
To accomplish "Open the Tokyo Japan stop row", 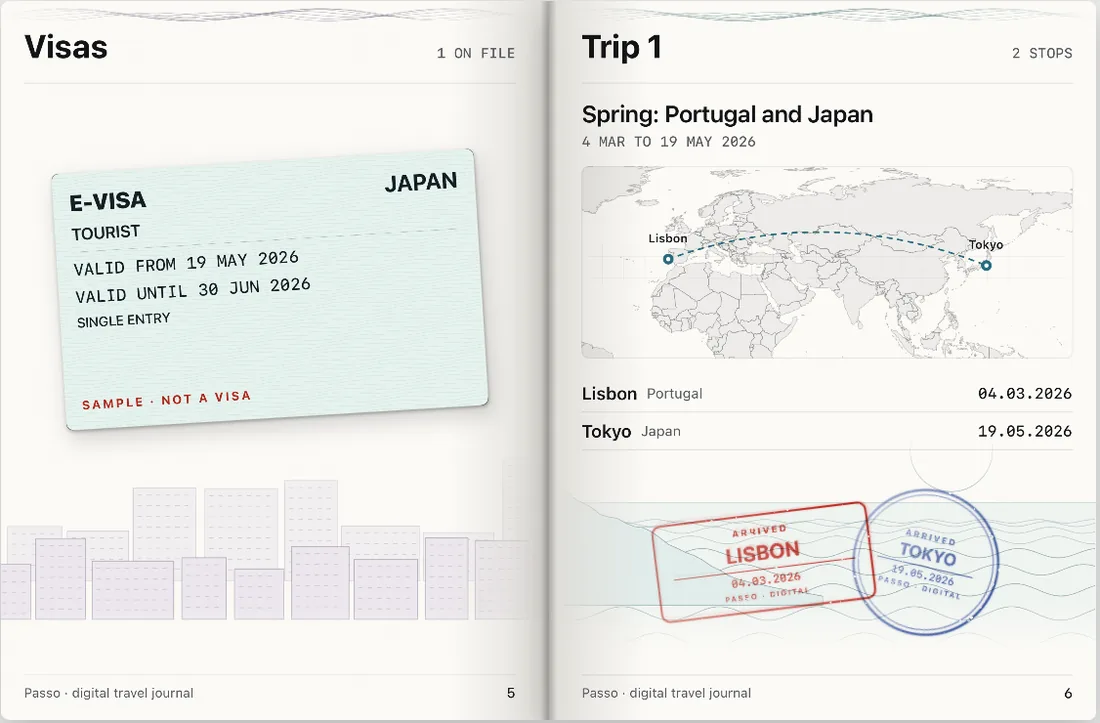I will coord(826,431).
